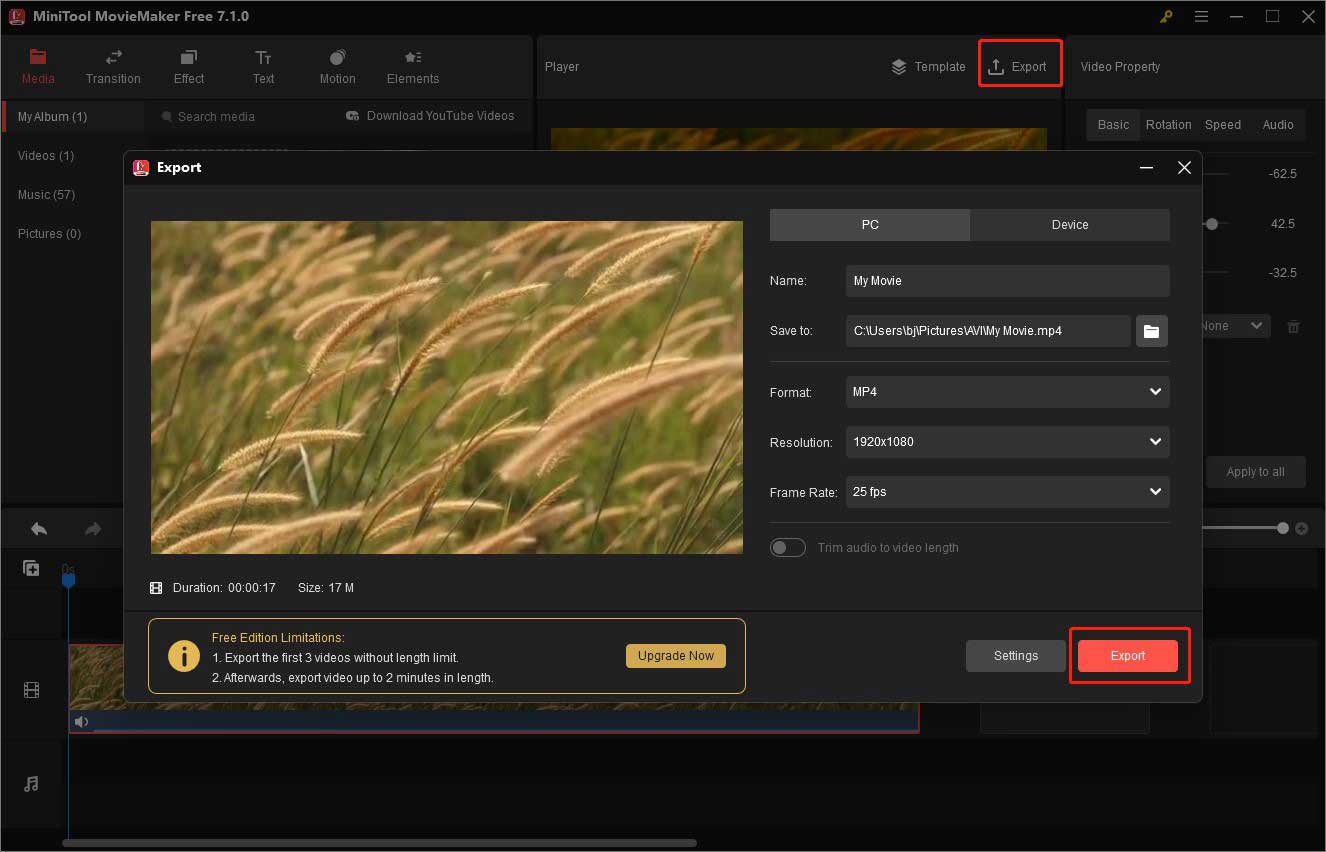Image resolution: width=1326 pixels, height=852 pixels.
Task: Select the Music (57) category in sidebar
Action: tap(45, 194)
